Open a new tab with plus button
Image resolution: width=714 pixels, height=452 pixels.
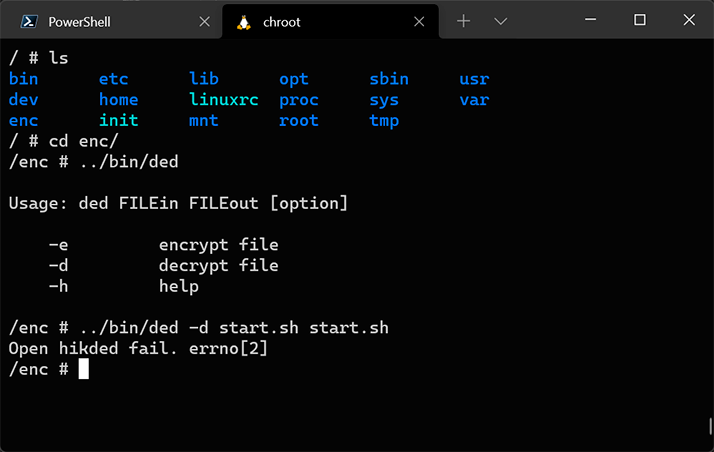pos(463,21)
